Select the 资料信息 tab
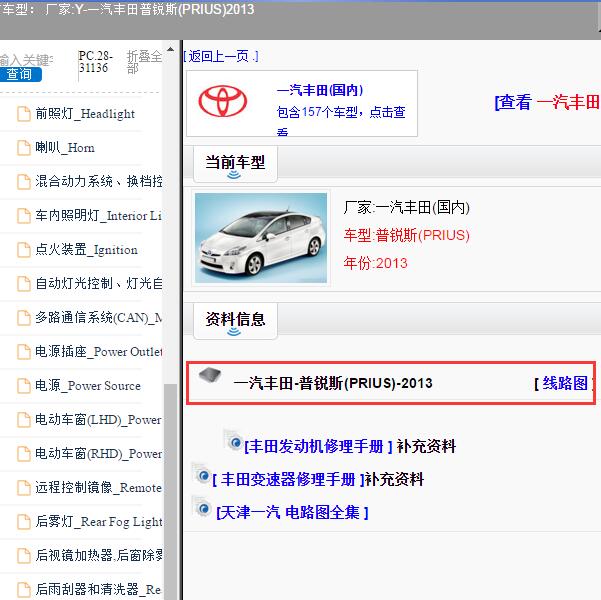The image size is (601, 600). (x=235, y=321)
